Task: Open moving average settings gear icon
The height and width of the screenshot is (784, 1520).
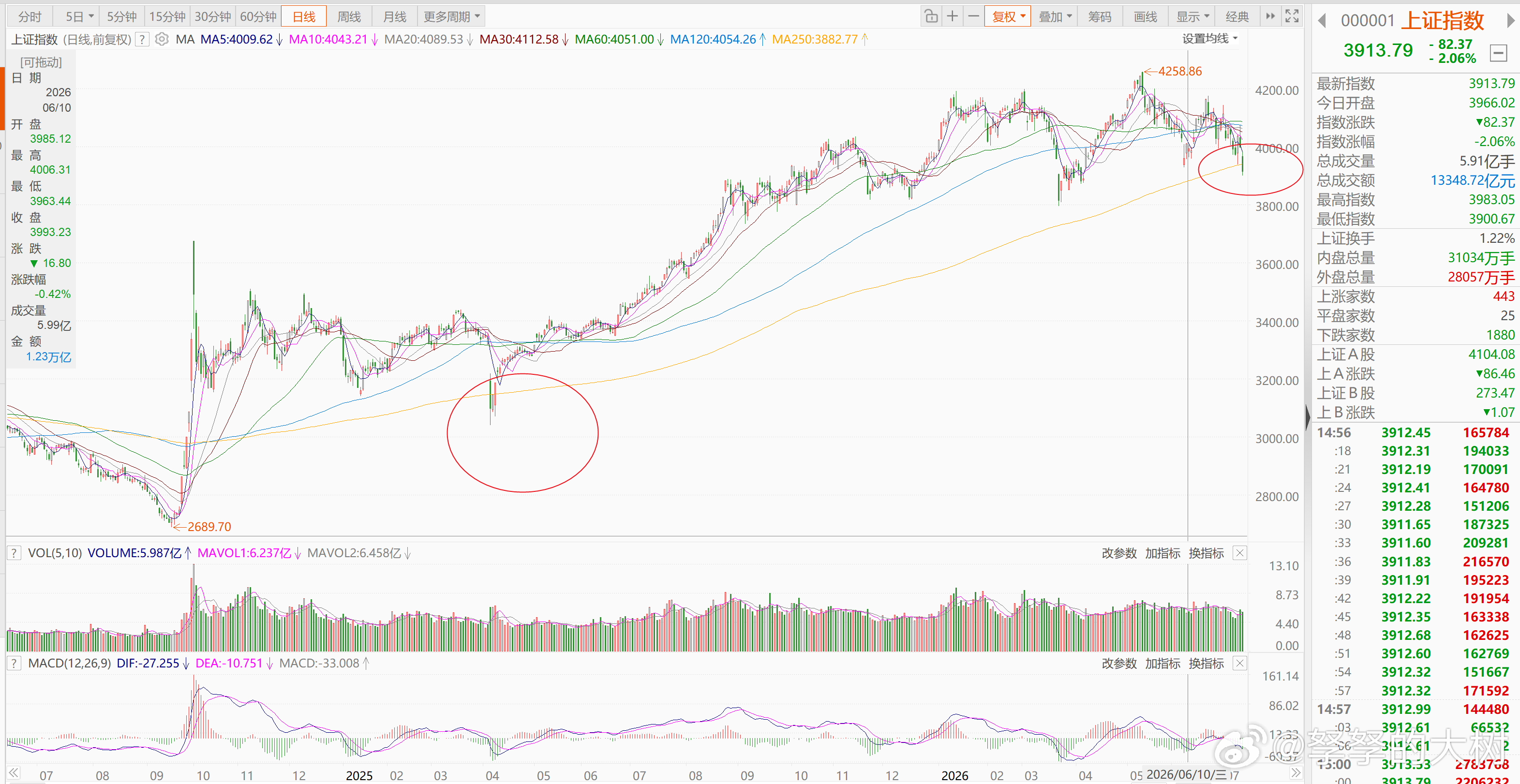Action: (x=162, y=40)
